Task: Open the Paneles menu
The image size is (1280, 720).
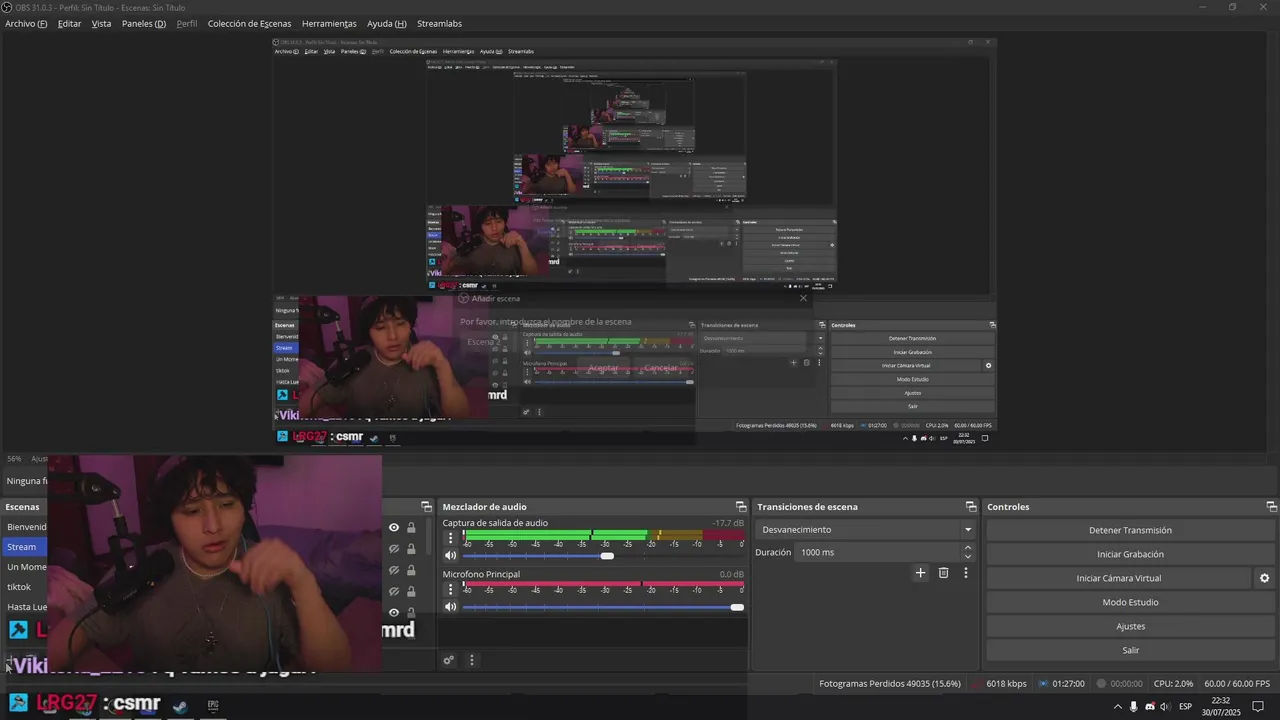Action: coord(143,23)
